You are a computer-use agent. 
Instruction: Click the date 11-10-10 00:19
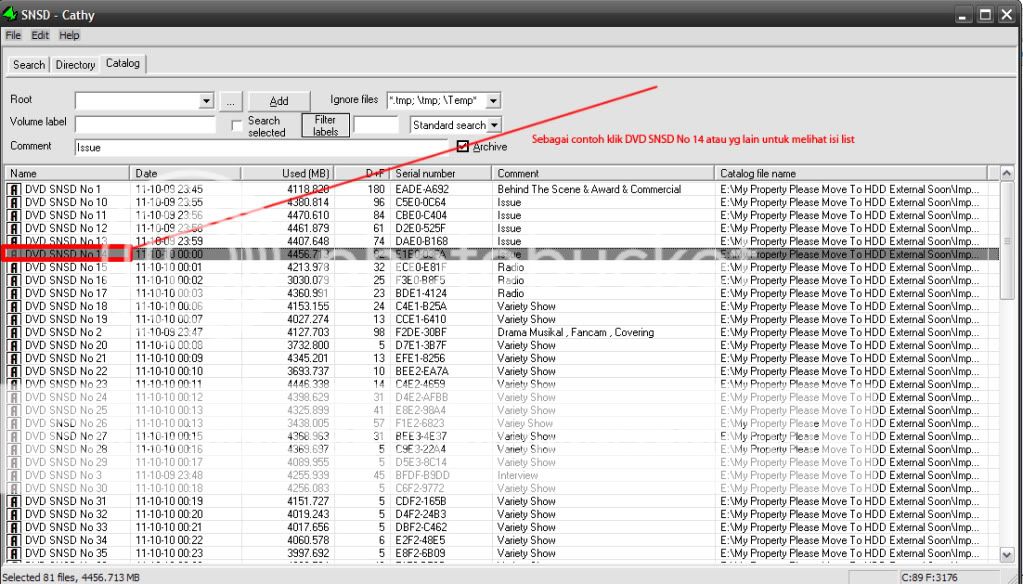point(169,502)
